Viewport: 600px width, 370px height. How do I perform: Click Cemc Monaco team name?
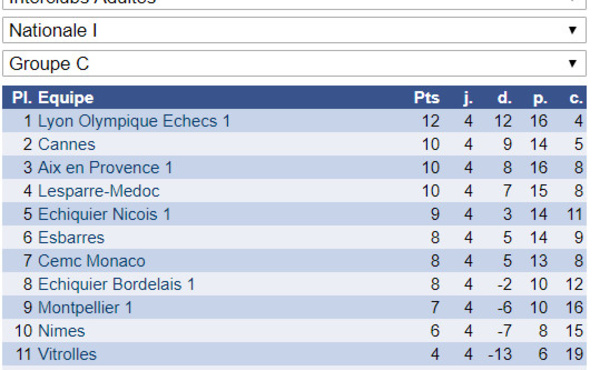point(91,261)
